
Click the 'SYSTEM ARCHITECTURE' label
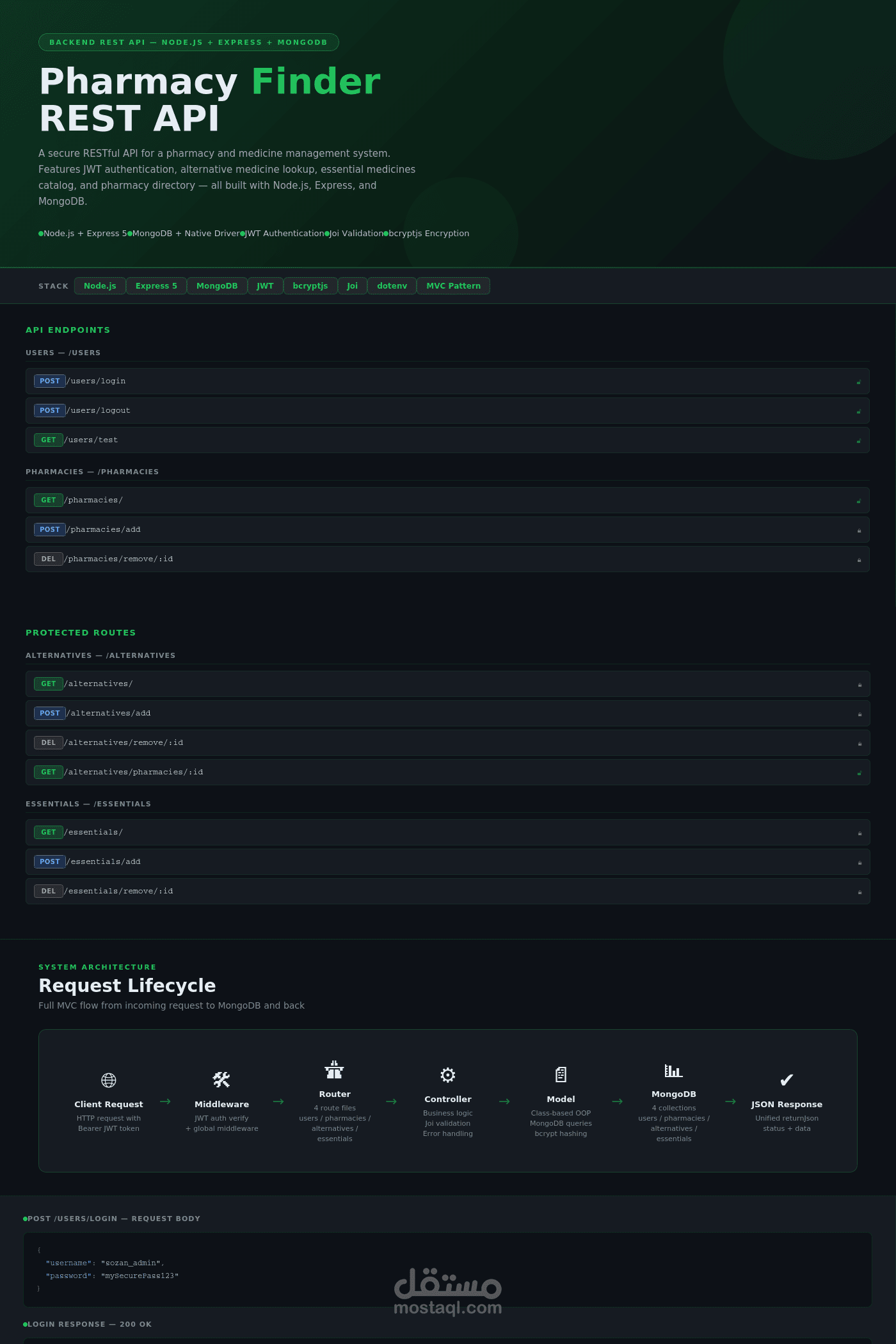coord(97,967)
